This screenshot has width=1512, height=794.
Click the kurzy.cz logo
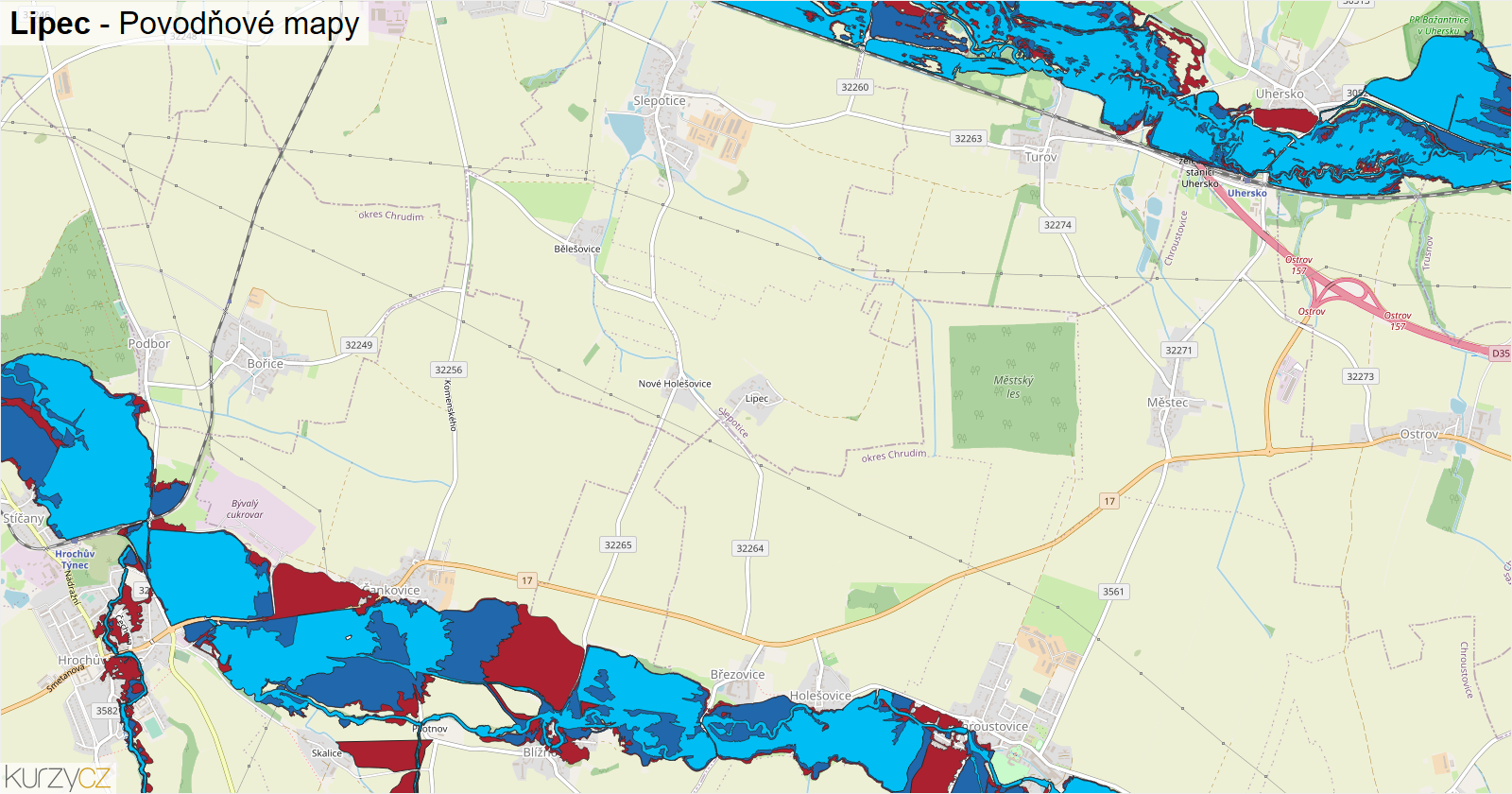(x=58, y=777)
